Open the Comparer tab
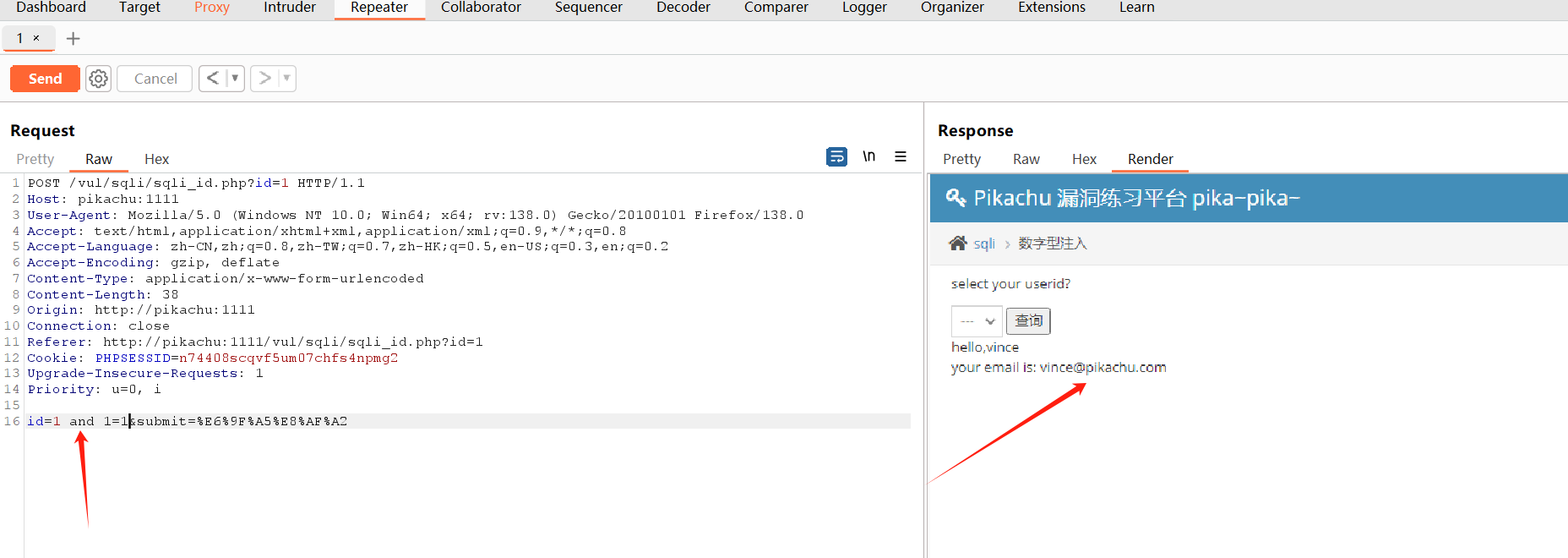Viewport: 1568px width, 558px height. tap(776, 8)
